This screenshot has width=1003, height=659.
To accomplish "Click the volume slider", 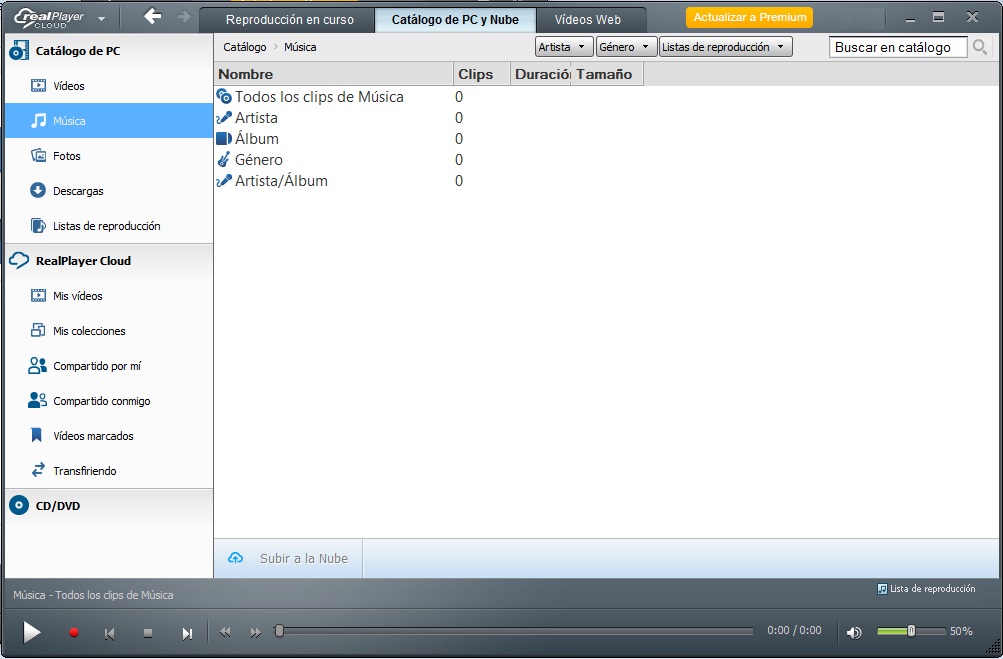I will coord(912,631).
